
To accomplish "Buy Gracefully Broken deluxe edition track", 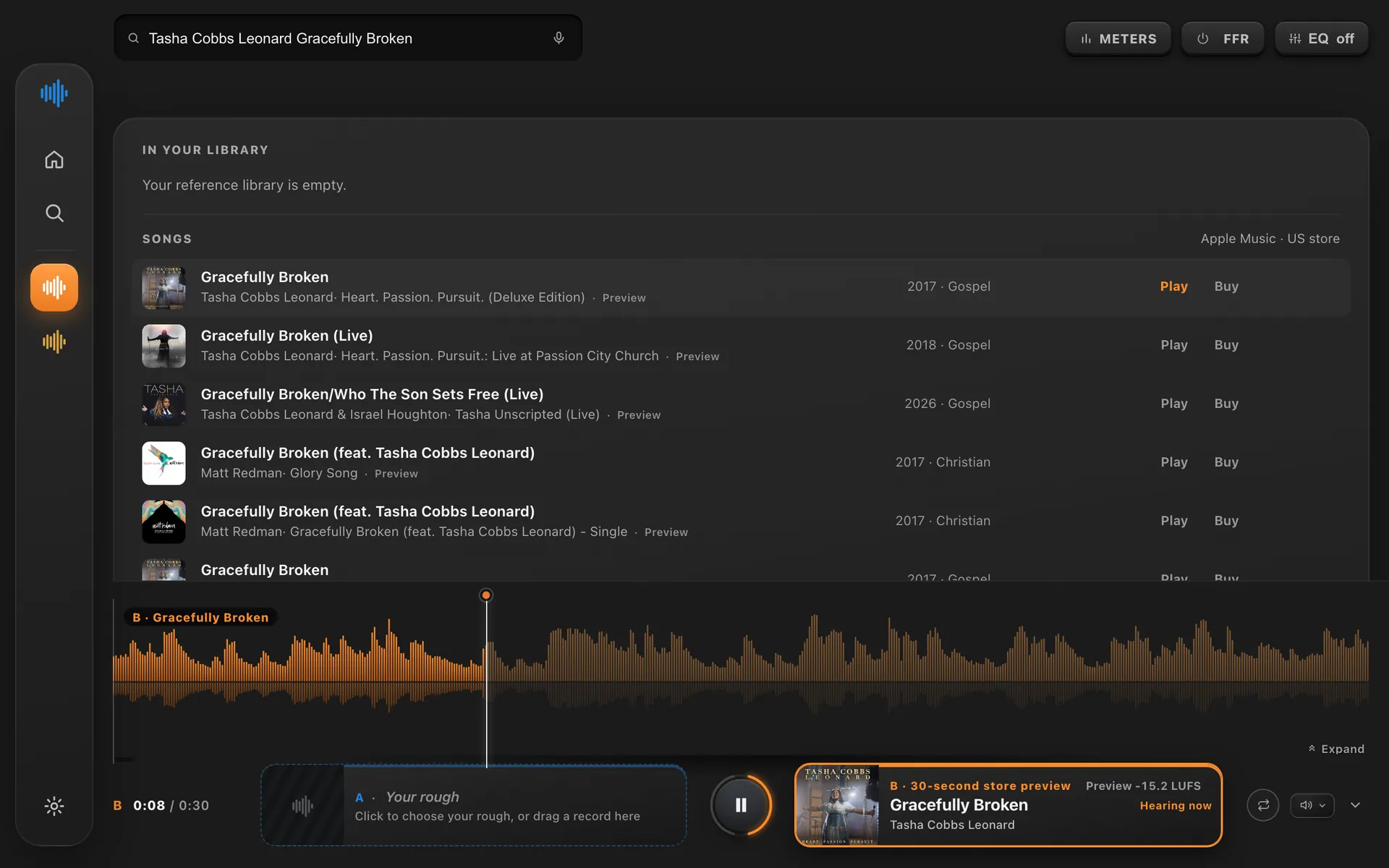I will pyautogui.click(x=1226, y=286).
